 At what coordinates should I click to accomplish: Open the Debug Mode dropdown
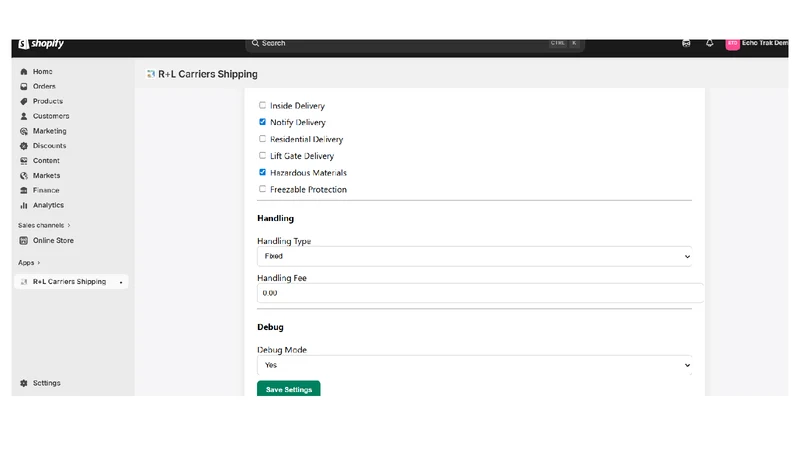(474, 365)
